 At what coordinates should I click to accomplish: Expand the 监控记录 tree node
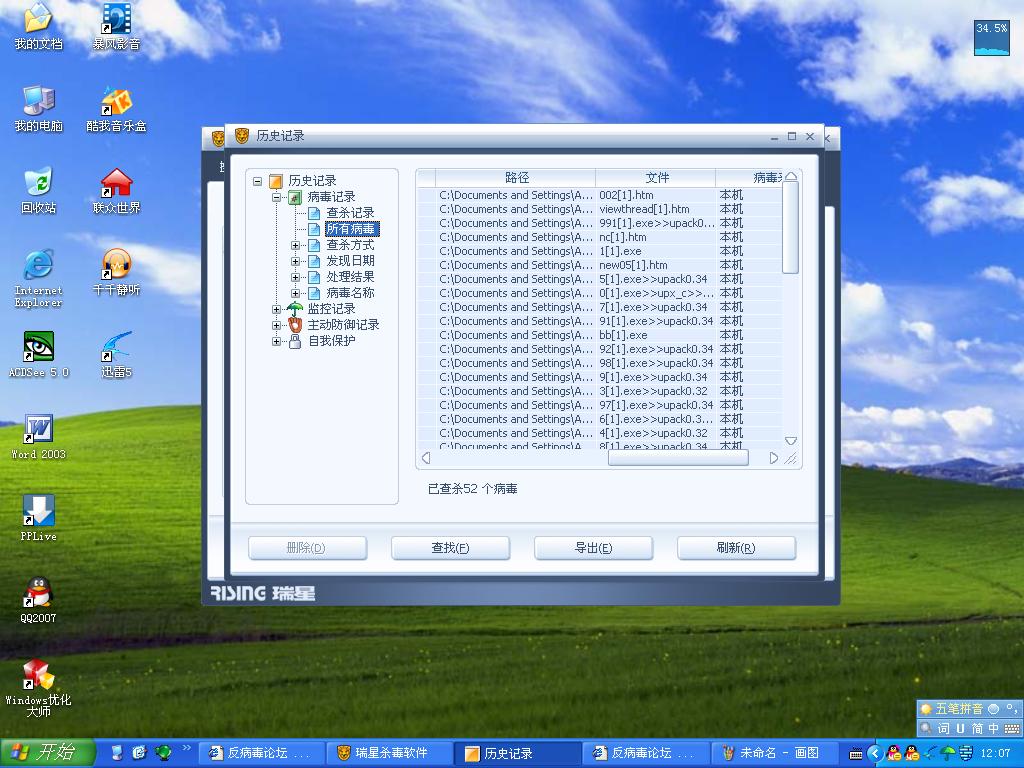[x=276, y=309]
